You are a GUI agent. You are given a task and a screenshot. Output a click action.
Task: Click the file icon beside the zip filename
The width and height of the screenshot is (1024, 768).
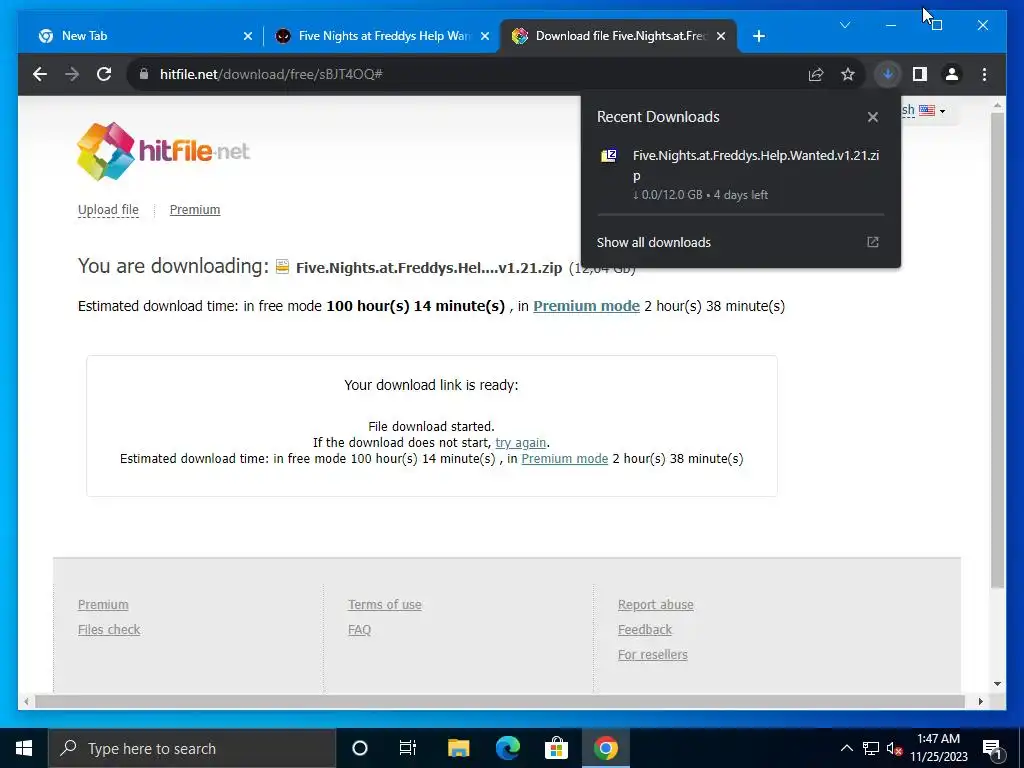[282, 266]
